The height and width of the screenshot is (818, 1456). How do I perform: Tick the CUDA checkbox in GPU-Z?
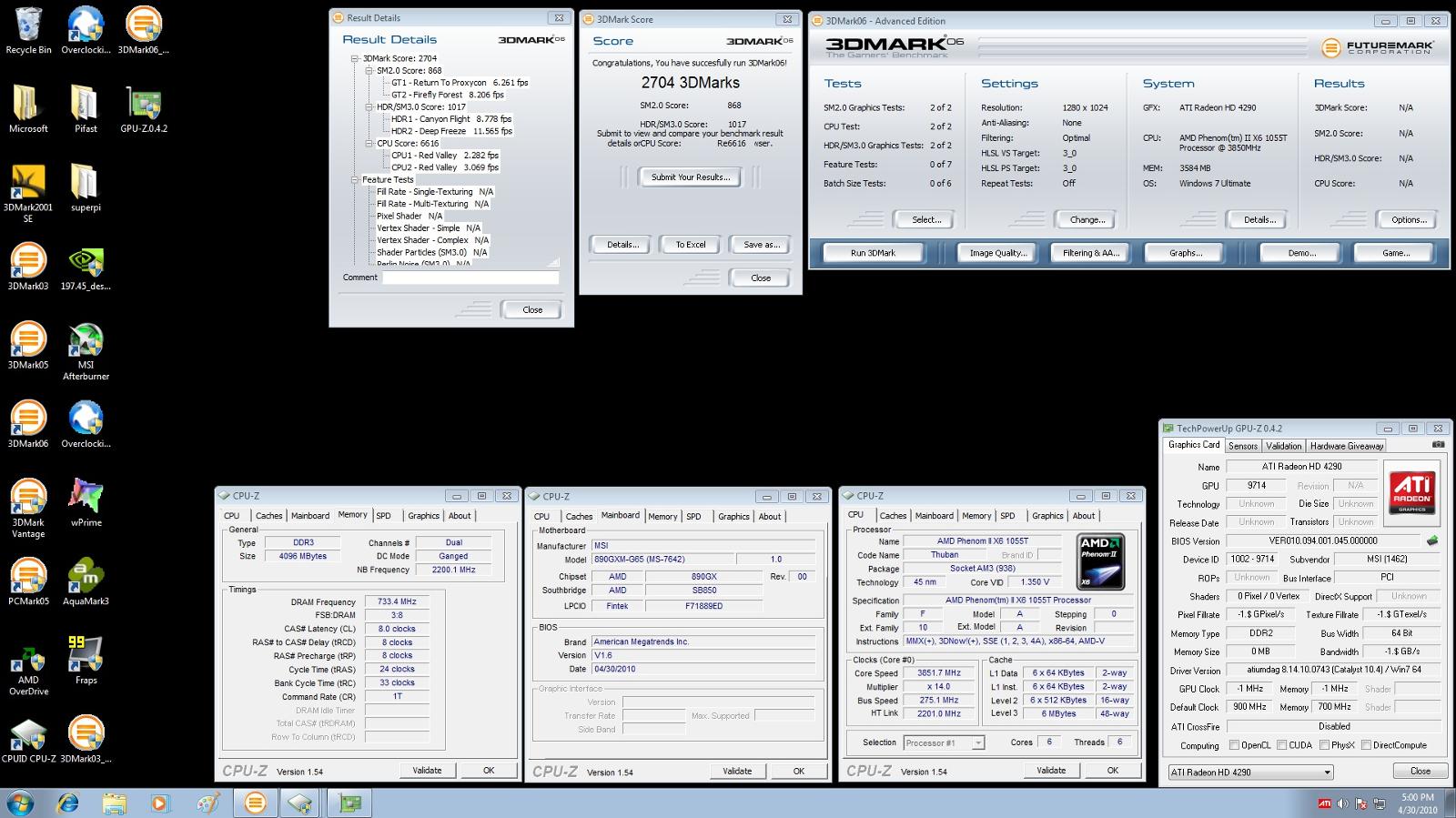pos(1281,745)
